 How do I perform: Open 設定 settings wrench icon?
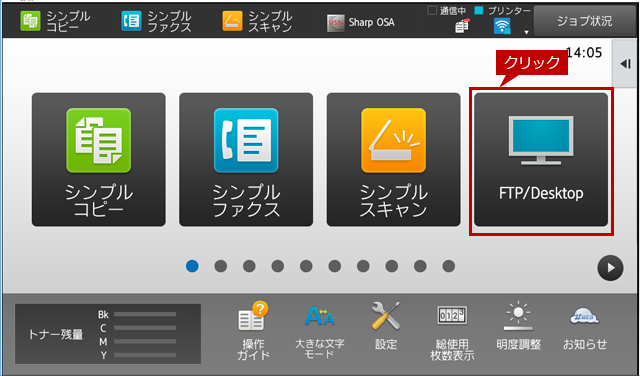point(386,327)
